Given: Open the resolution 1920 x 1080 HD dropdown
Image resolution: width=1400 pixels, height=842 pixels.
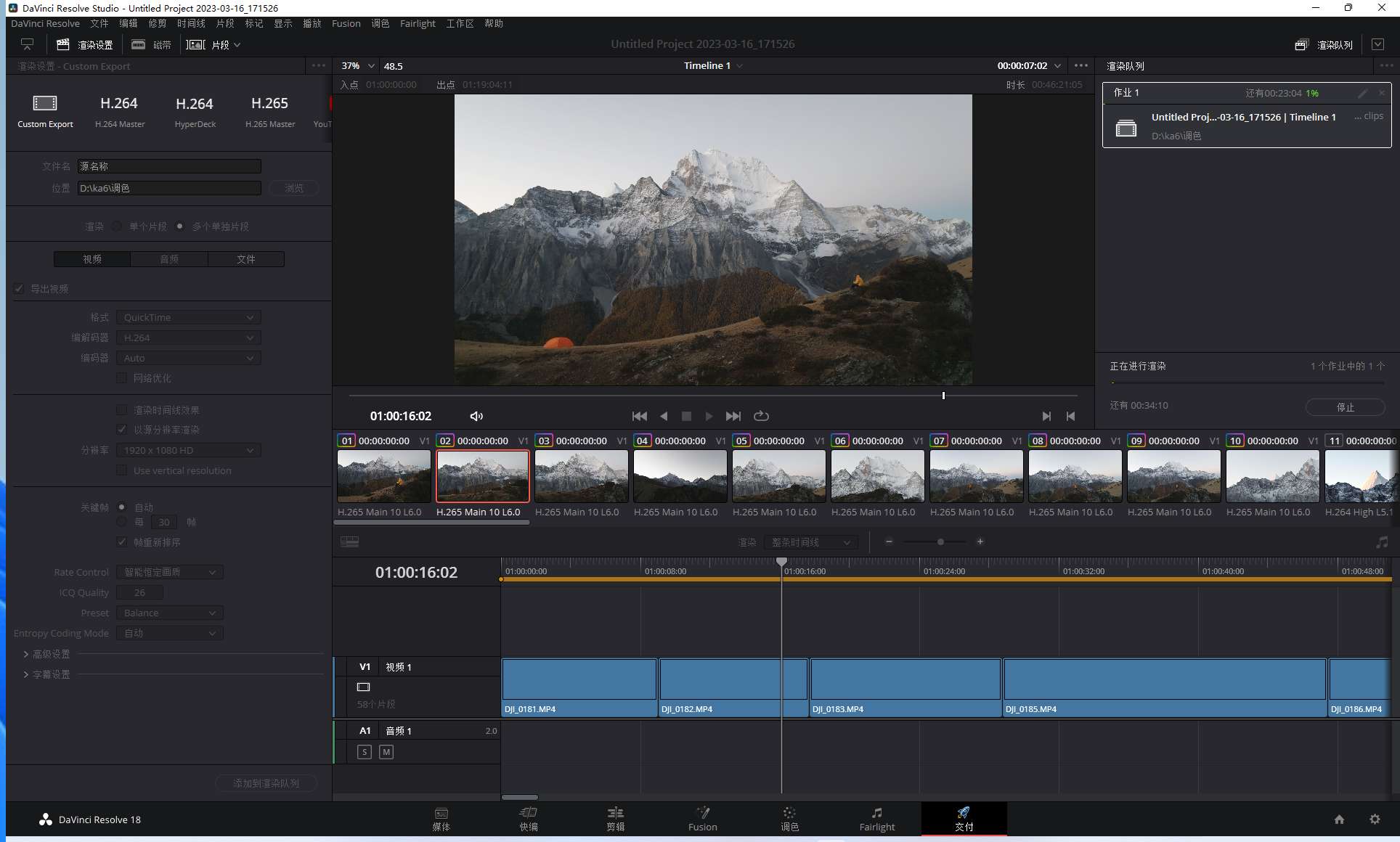Looking at the screenshot, I should click(x=188, y=450).
